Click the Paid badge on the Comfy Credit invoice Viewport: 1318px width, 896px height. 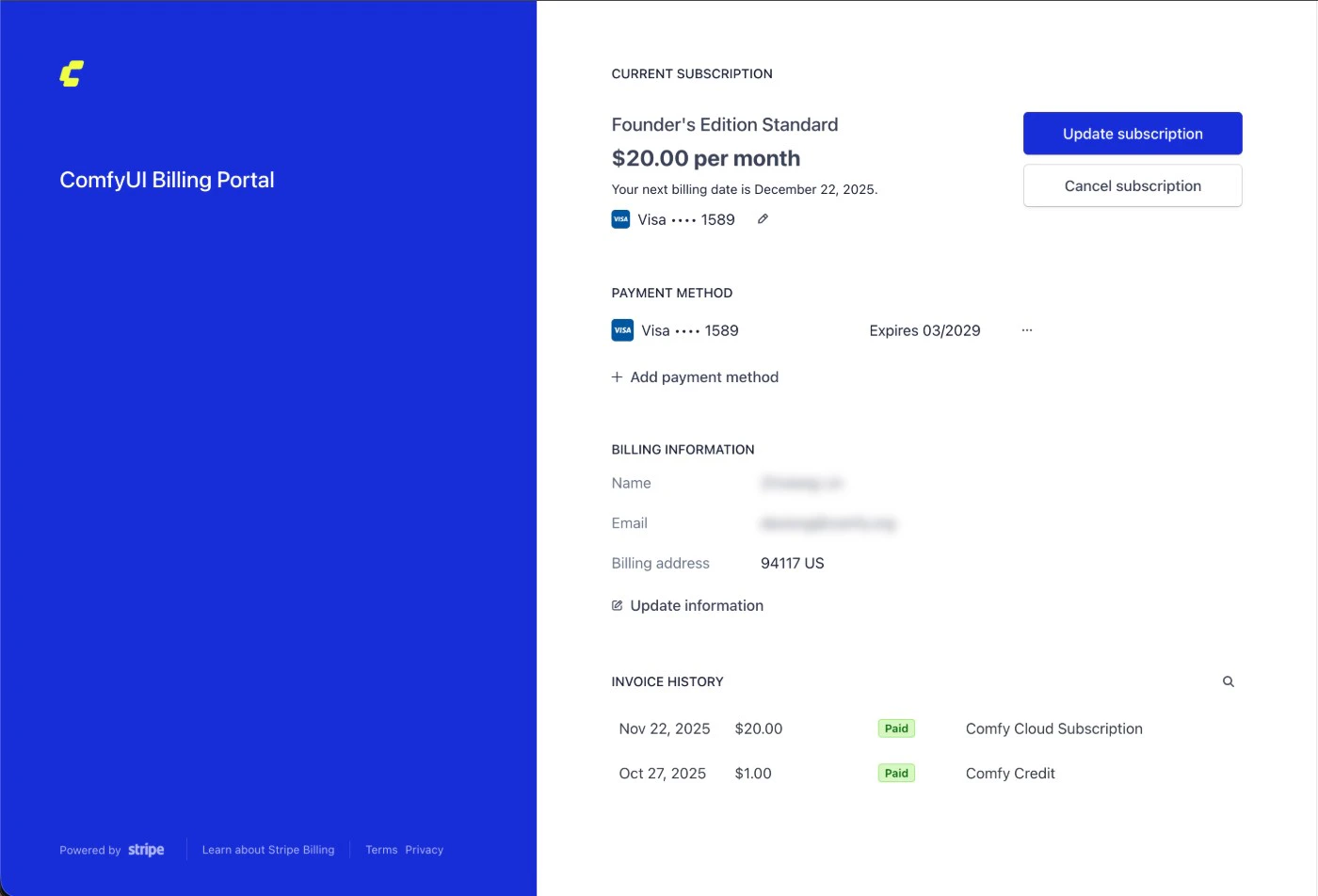(x=895, y=772)
